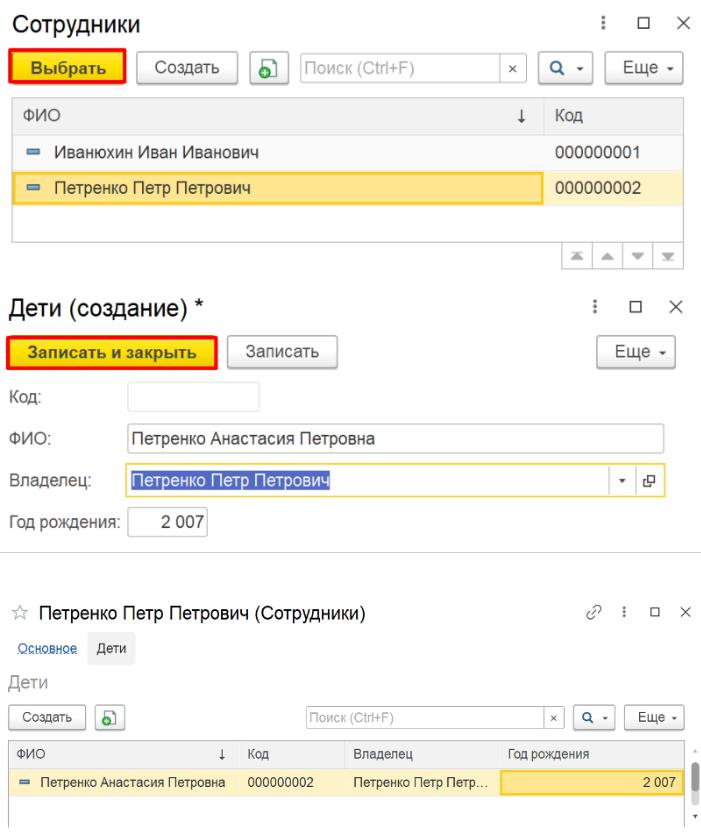Viewport: 701px width, 834px height.
Task: Open the Еще menu in the Сотрудники window
Action: [x=647, y=67]
